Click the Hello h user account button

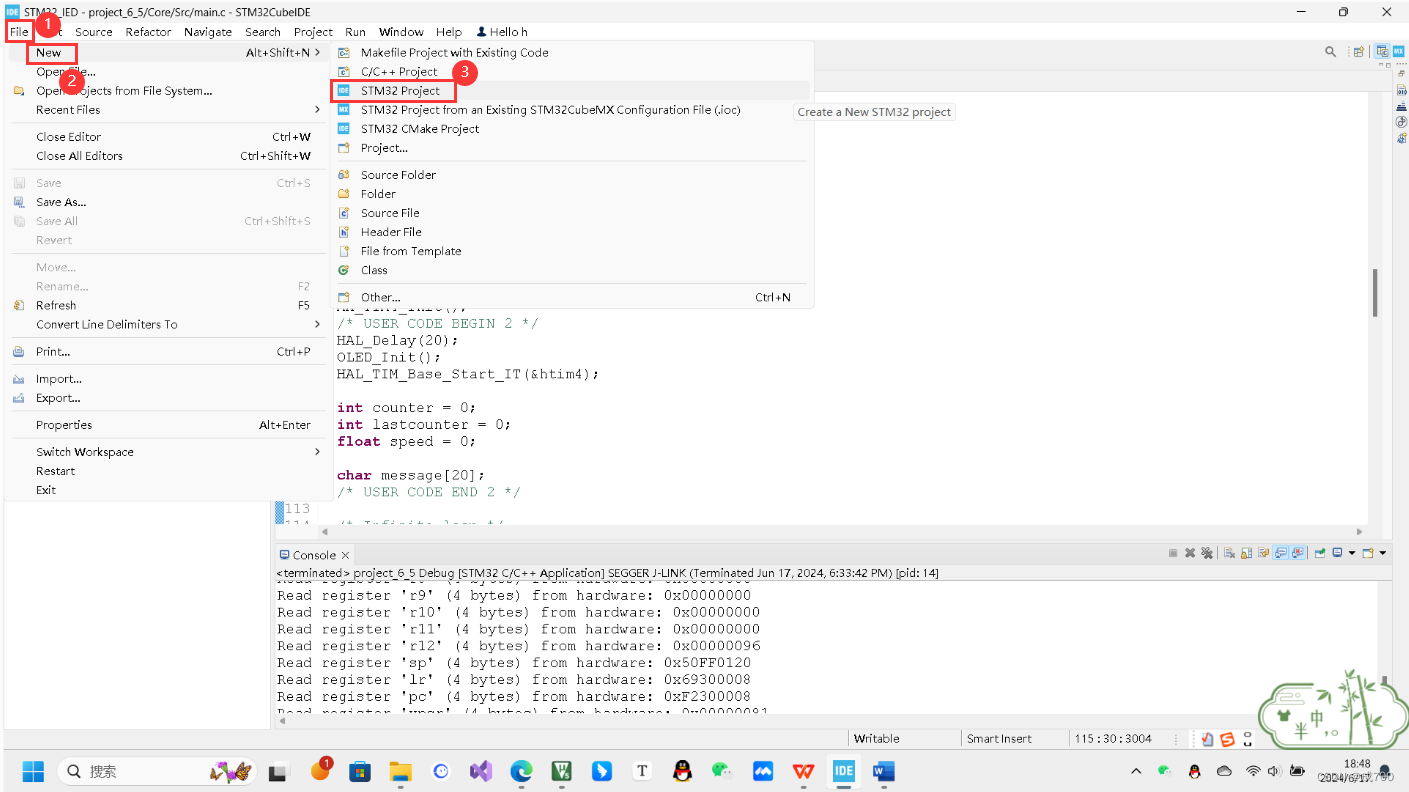(502, 32)
